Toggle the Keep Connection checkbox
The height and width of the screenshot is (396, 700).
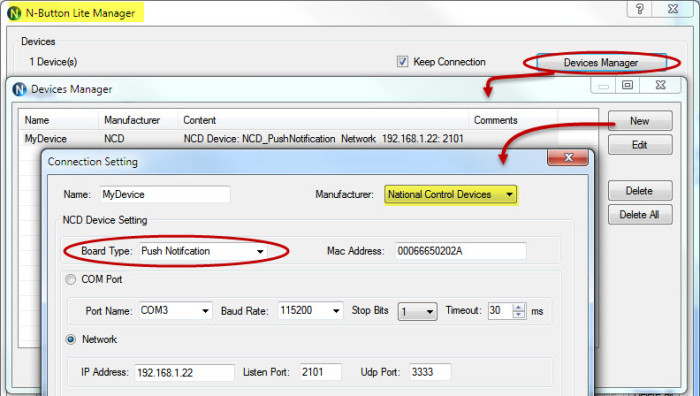402,62
